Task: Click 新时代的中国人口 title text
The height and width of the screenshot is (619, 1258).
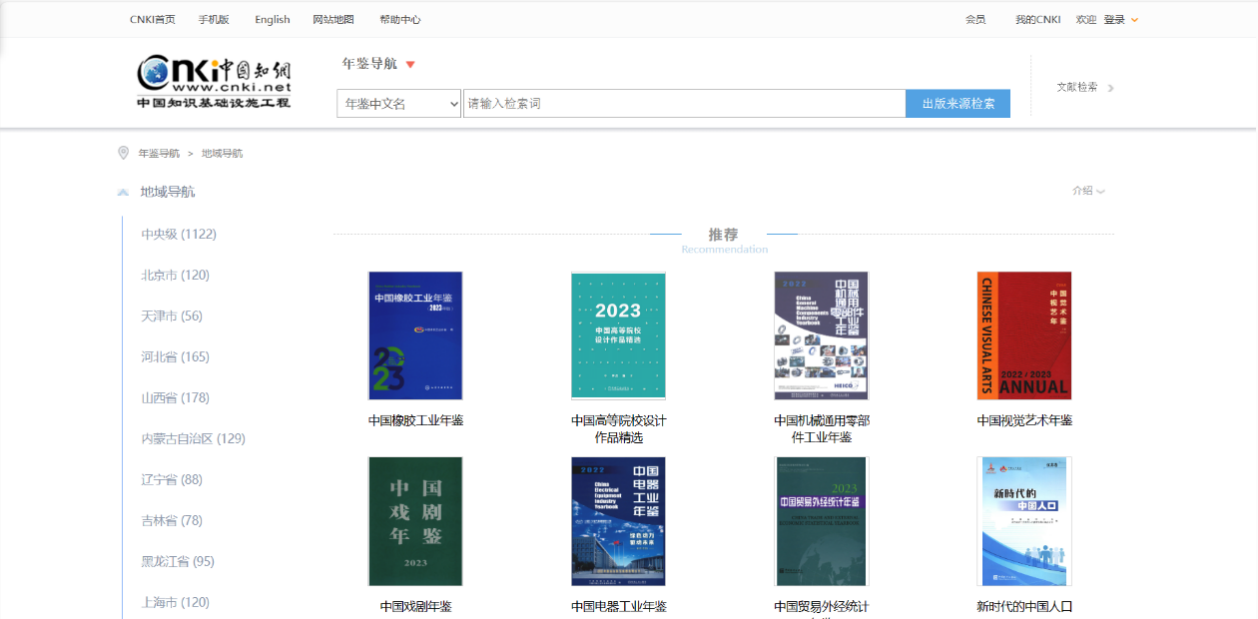Action: (1025, 607)
